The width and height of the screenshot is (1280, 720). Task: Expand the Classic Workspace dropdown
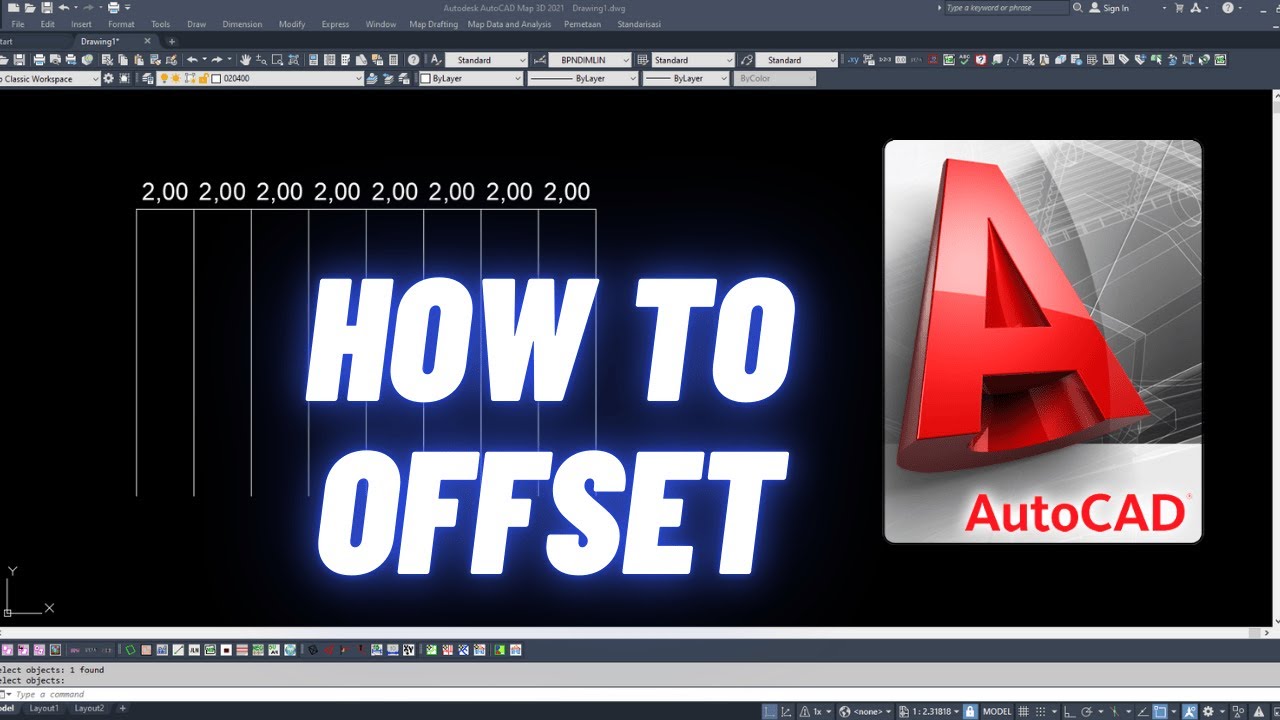pos(50,78)
